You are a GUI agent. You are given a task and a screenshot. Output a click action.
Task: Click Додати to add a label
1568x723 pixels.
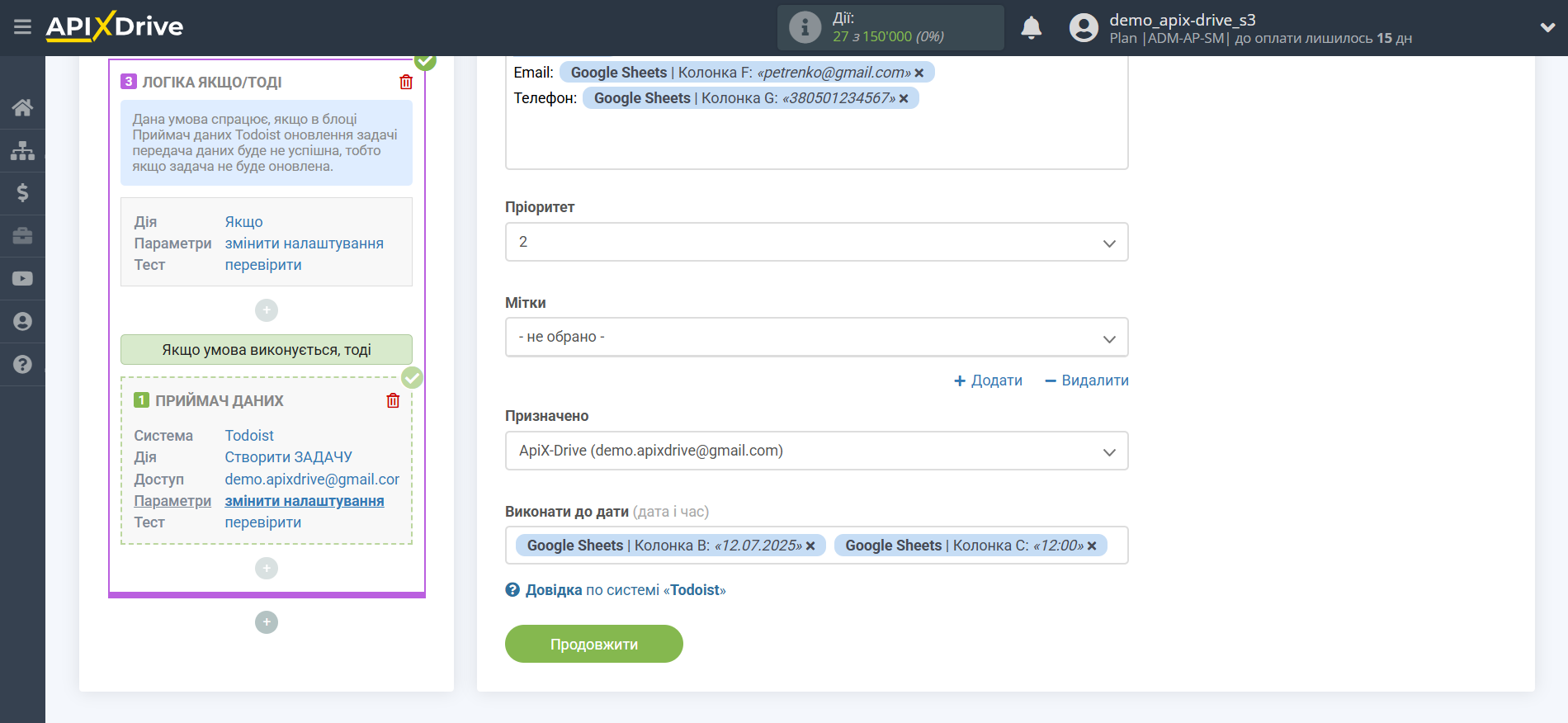988,380
